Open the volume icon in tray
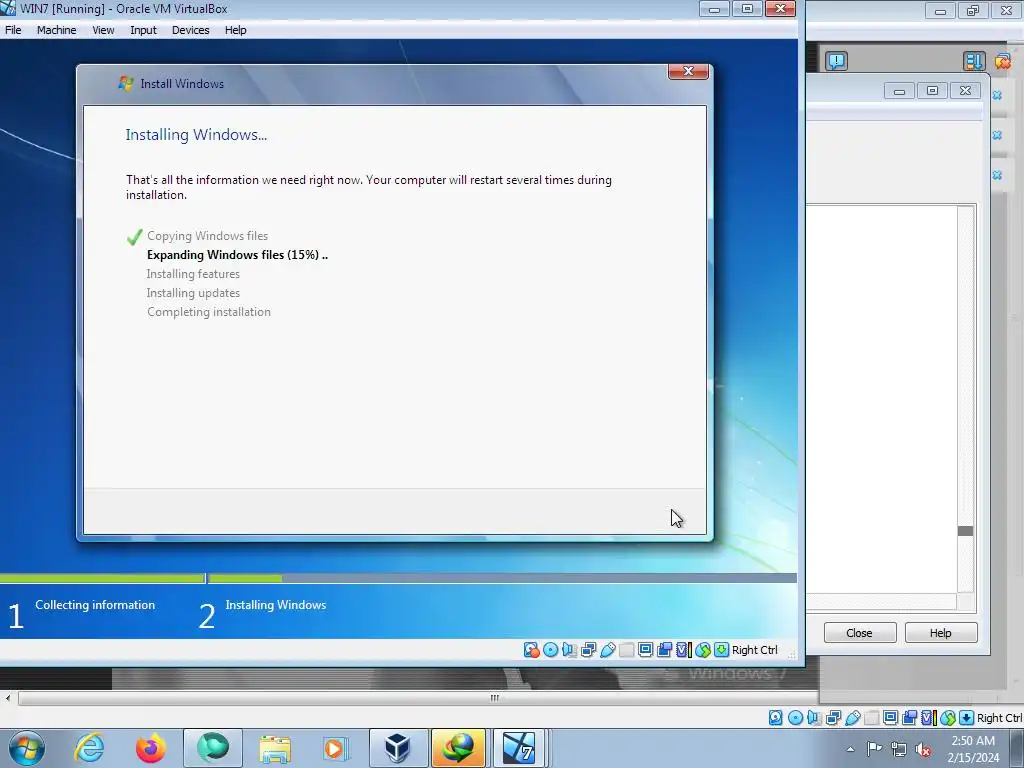Viewport: 1024px width, 768px height. tap(923, 749)
